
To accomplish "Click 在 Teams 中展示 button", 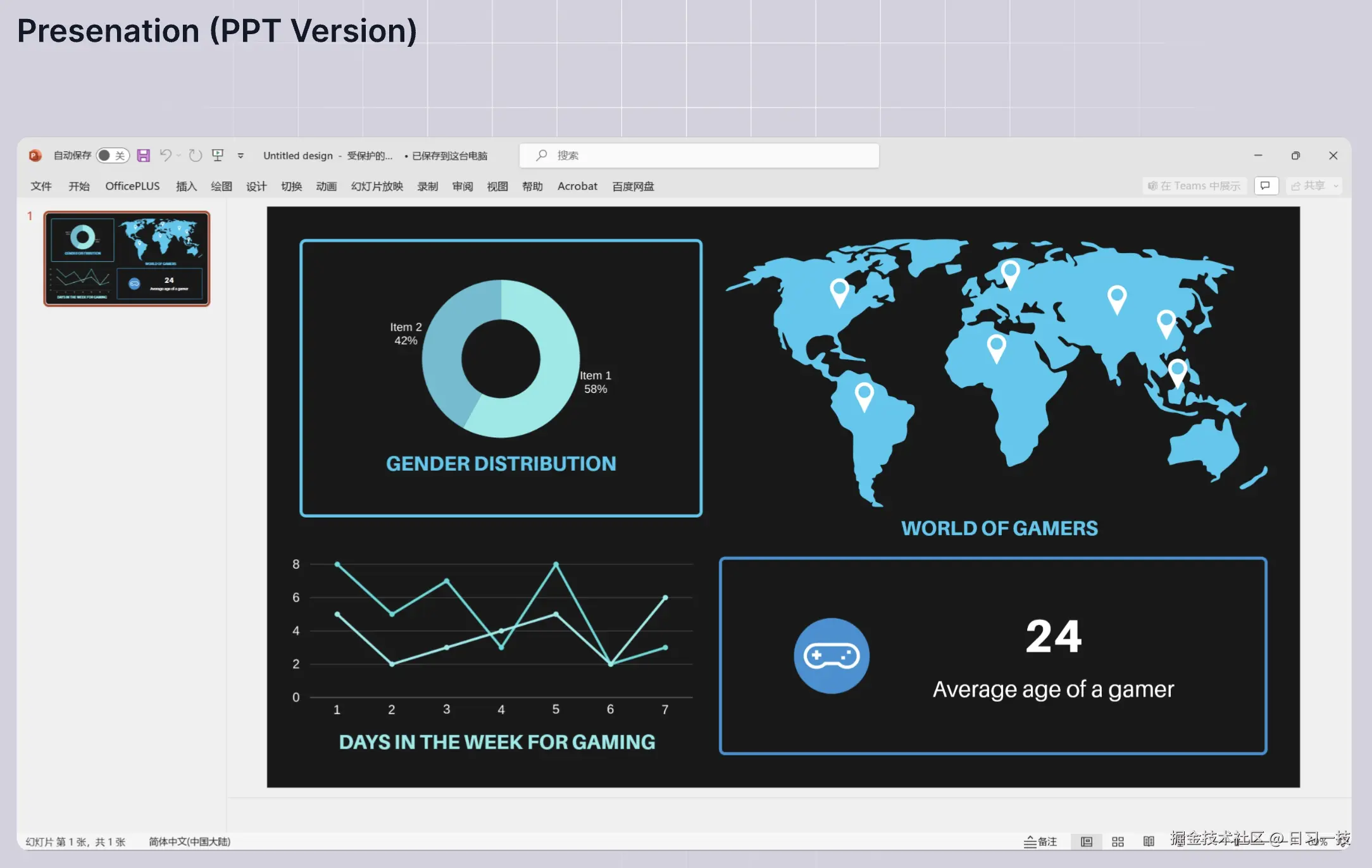I will coord(1194,186).
